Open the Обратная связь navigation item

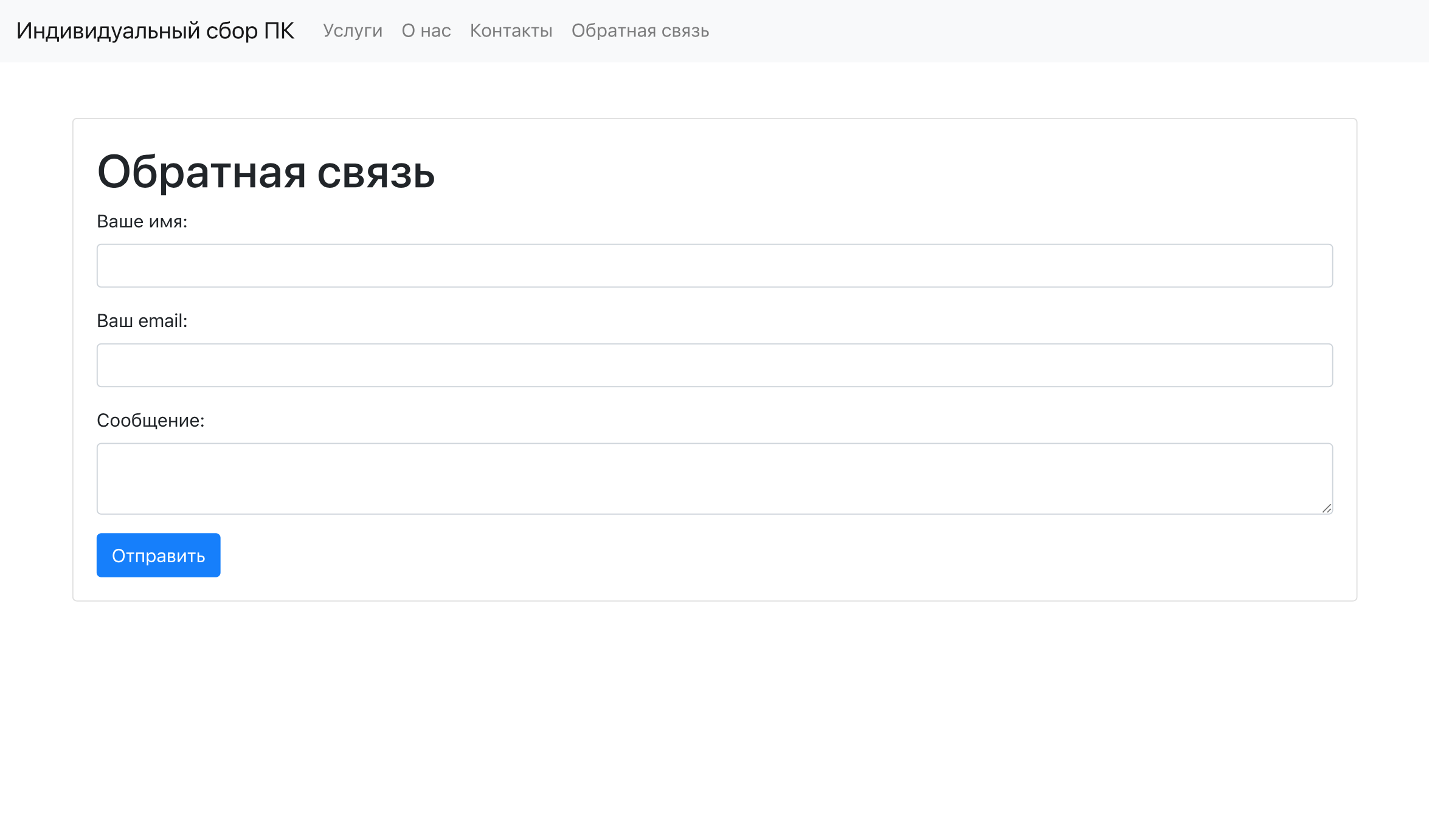pyautogui.click(x=639, y=31)
